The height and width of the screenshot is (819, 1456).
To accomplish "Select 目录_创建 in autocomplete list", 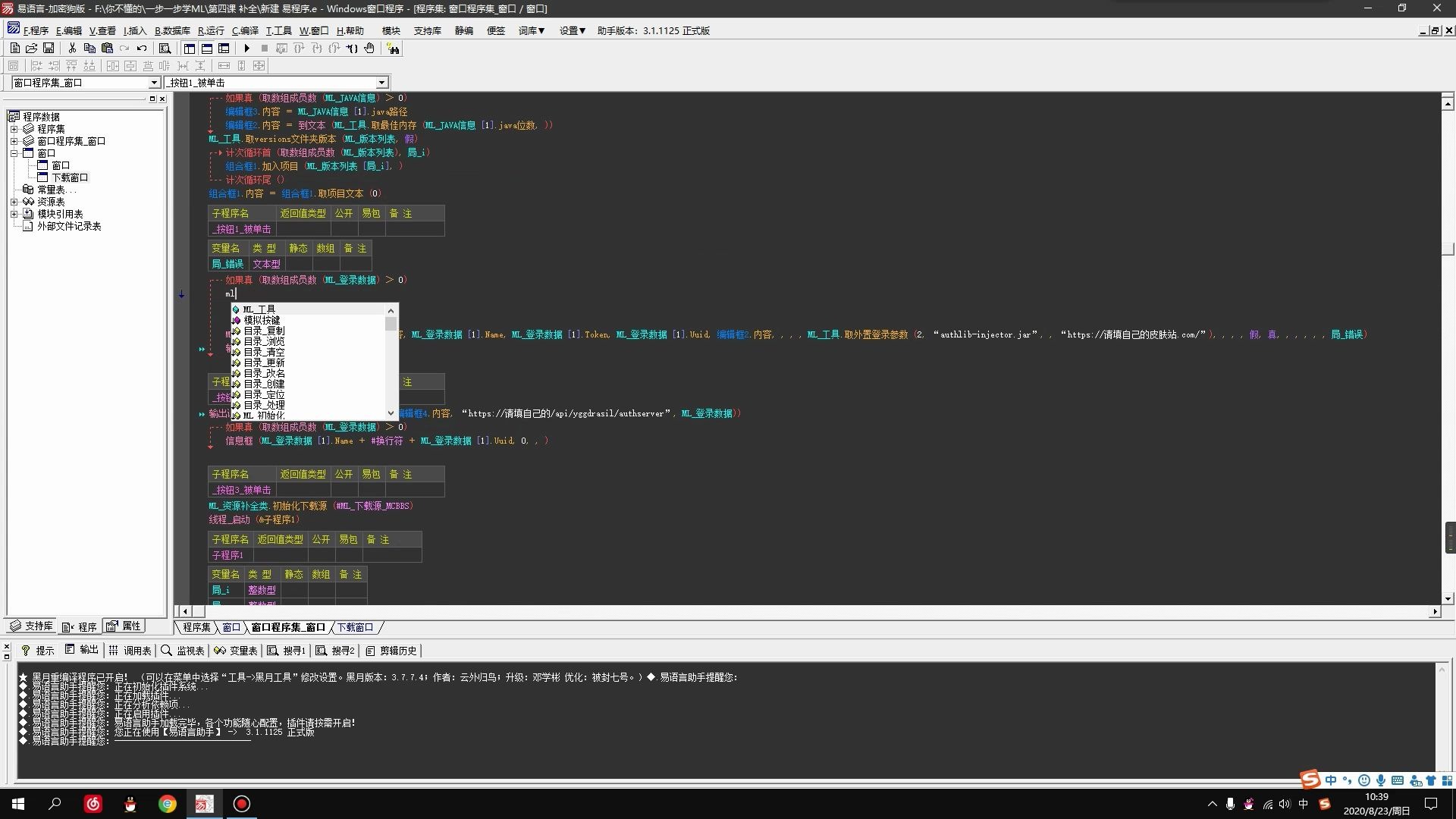I will [x=264, y=384].
